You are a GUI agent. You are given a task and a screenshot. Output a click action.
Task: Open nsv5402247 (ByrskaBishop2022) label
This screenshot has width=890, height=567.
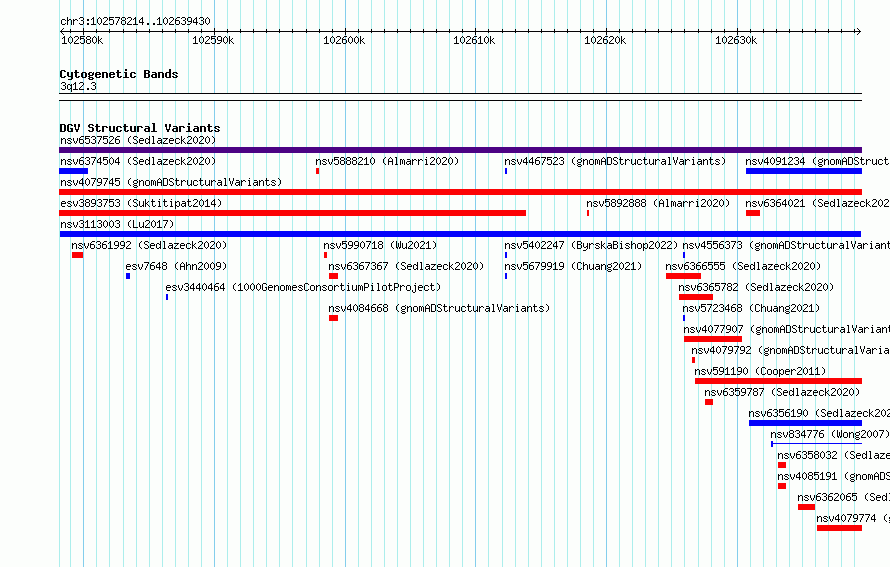(591, 245)
